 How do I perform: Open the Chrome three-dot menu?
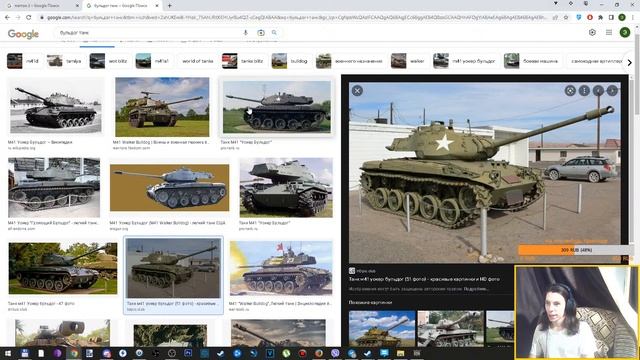[633, 18]
